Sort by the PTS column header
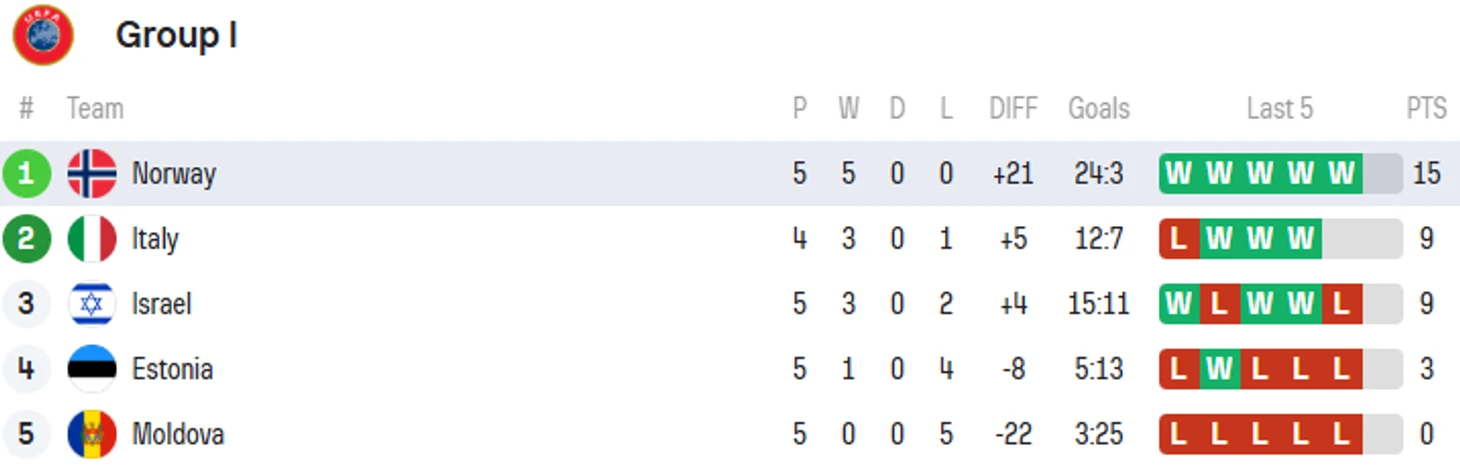 coord(1426,108)
